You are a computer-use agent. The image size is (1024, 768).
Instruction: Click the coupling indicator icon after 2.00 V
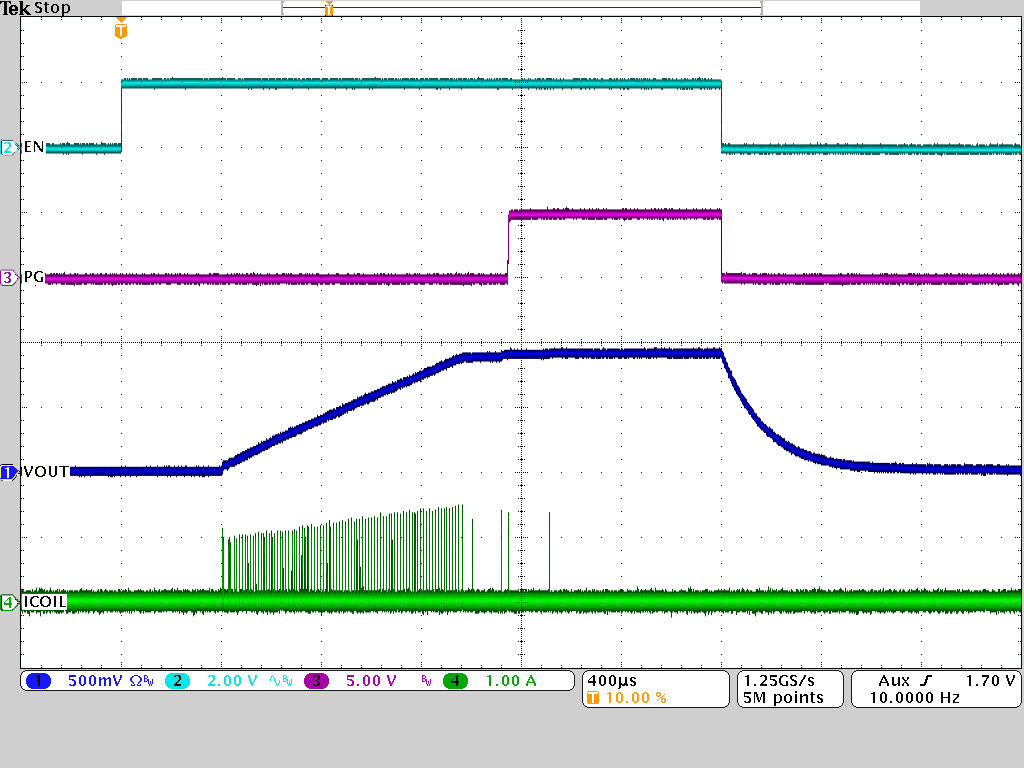274,680
